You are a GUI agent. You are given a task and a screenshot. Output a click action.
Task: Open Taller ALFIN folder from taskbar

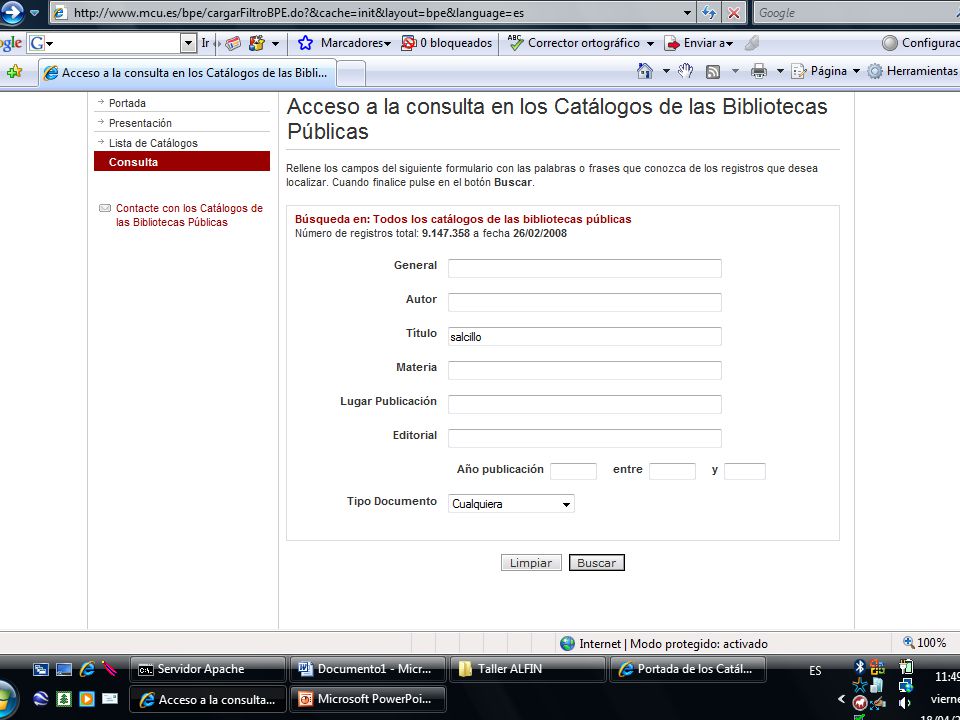(x=528, y=669)
